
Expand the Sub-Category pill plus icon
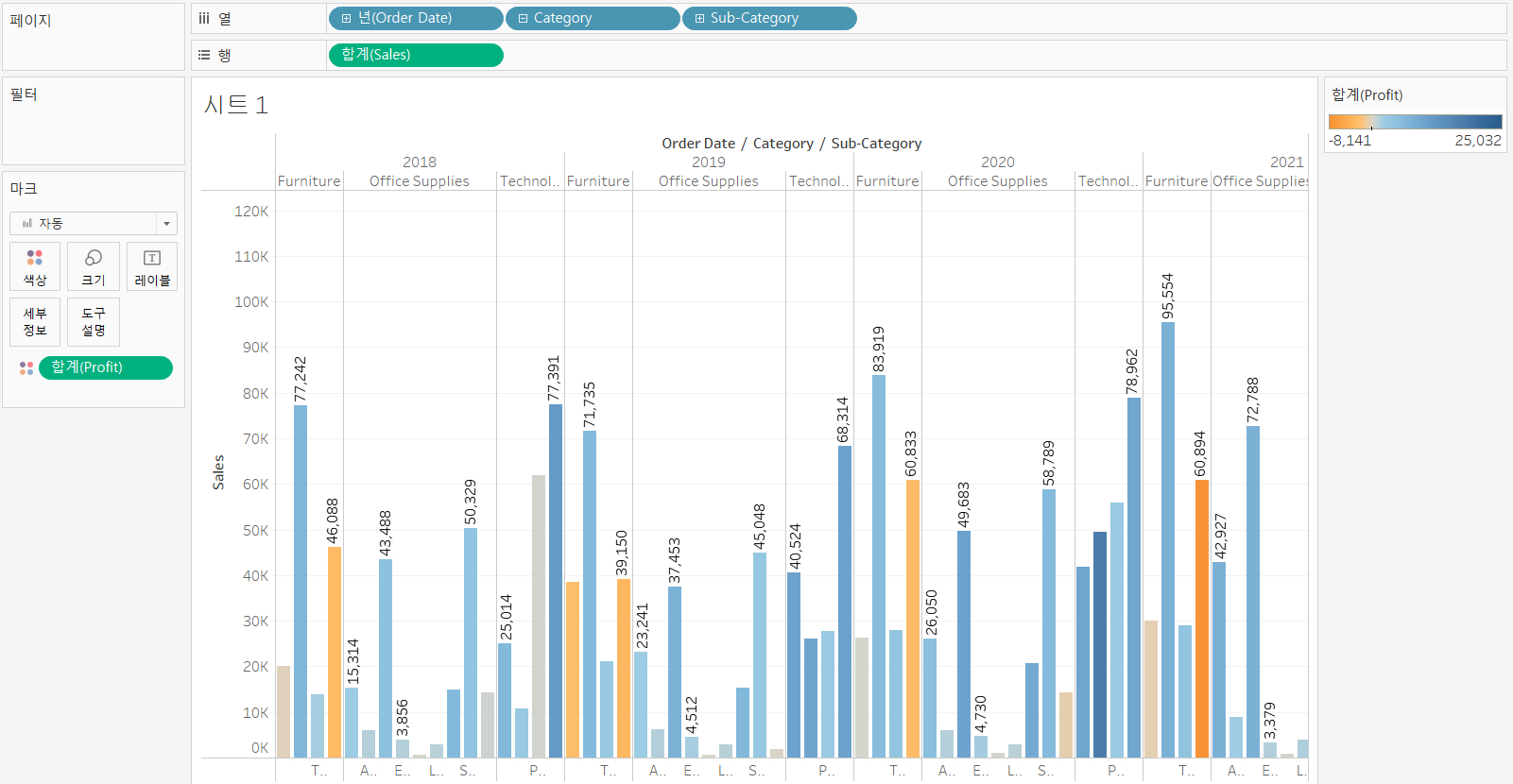699,18
